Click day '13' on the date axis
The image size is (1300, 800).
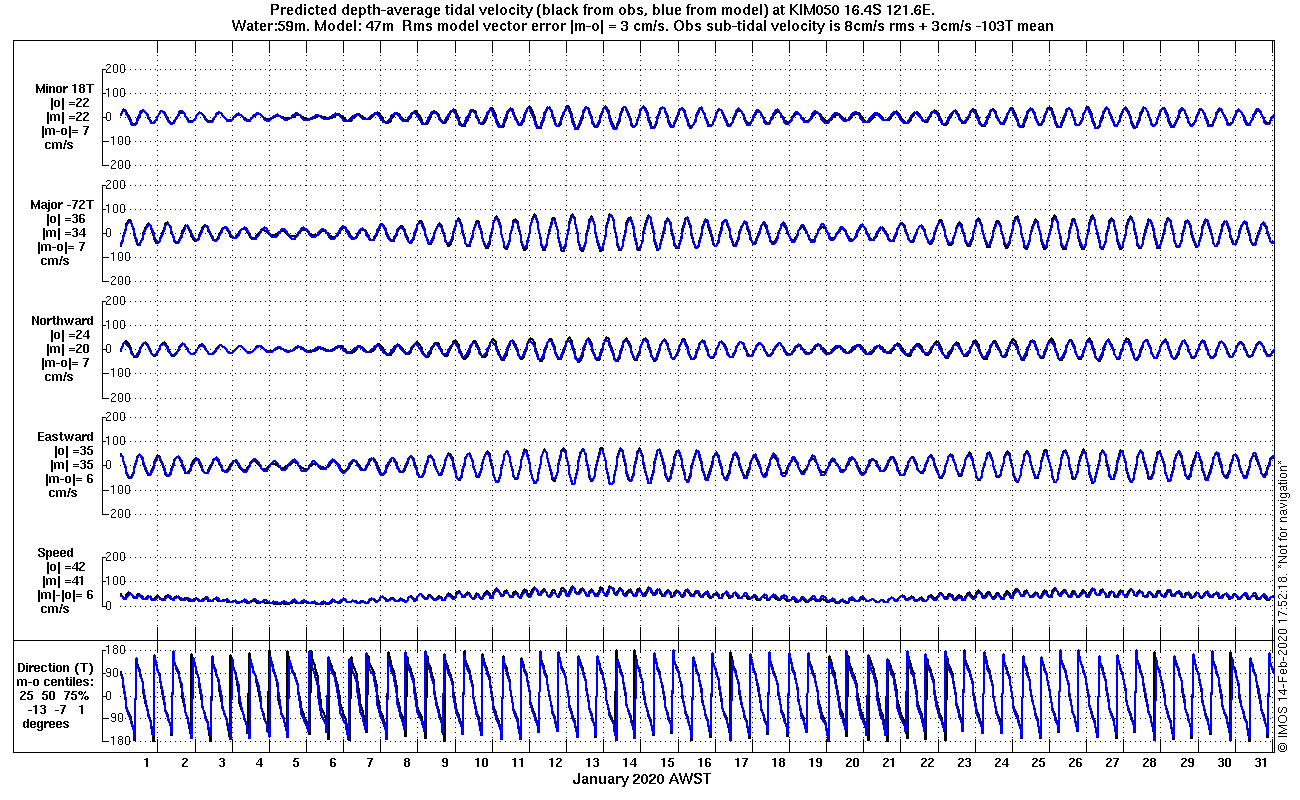coord(594,763)
